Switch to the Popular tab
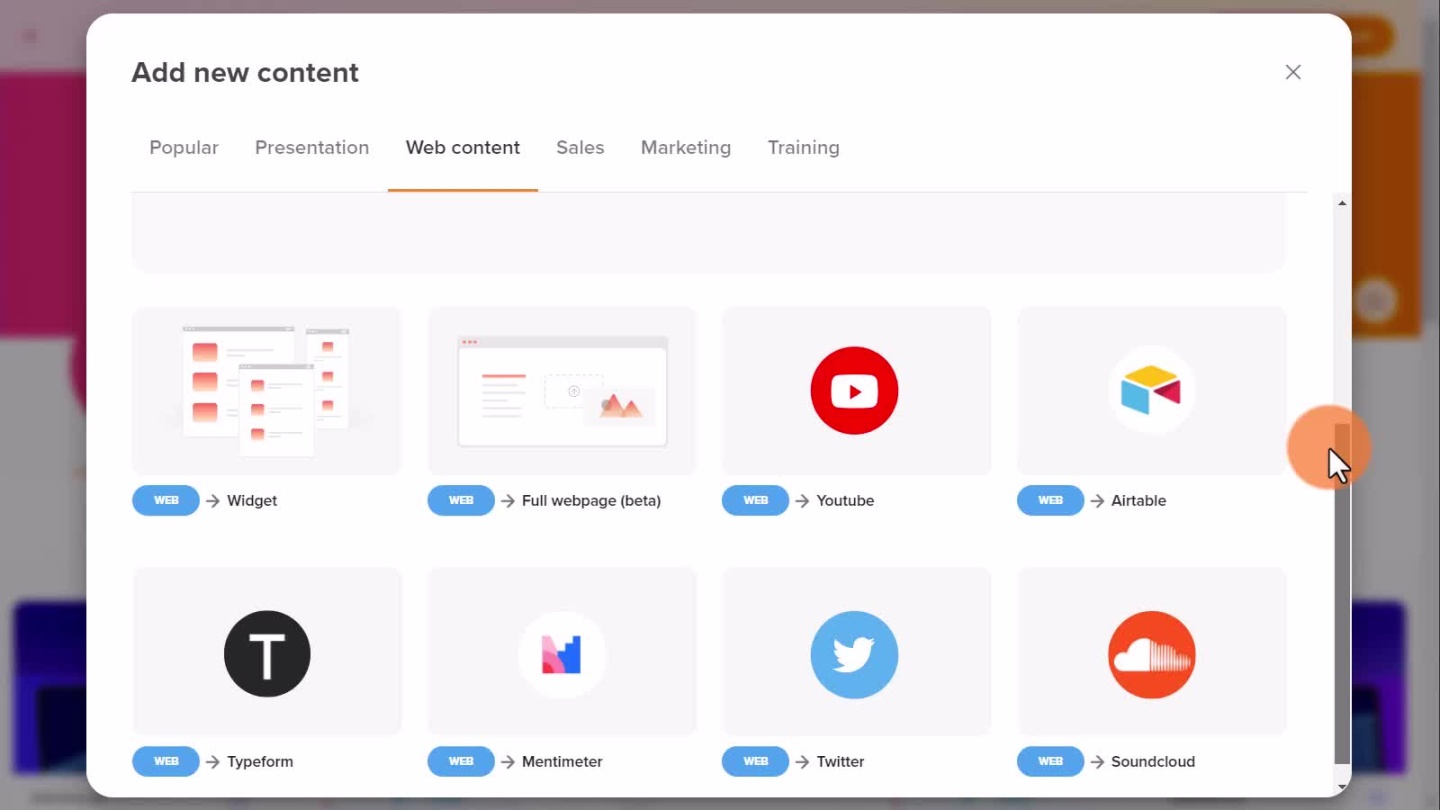The width and height of the screenshot is (1440, 810). (x=184, y=148)
